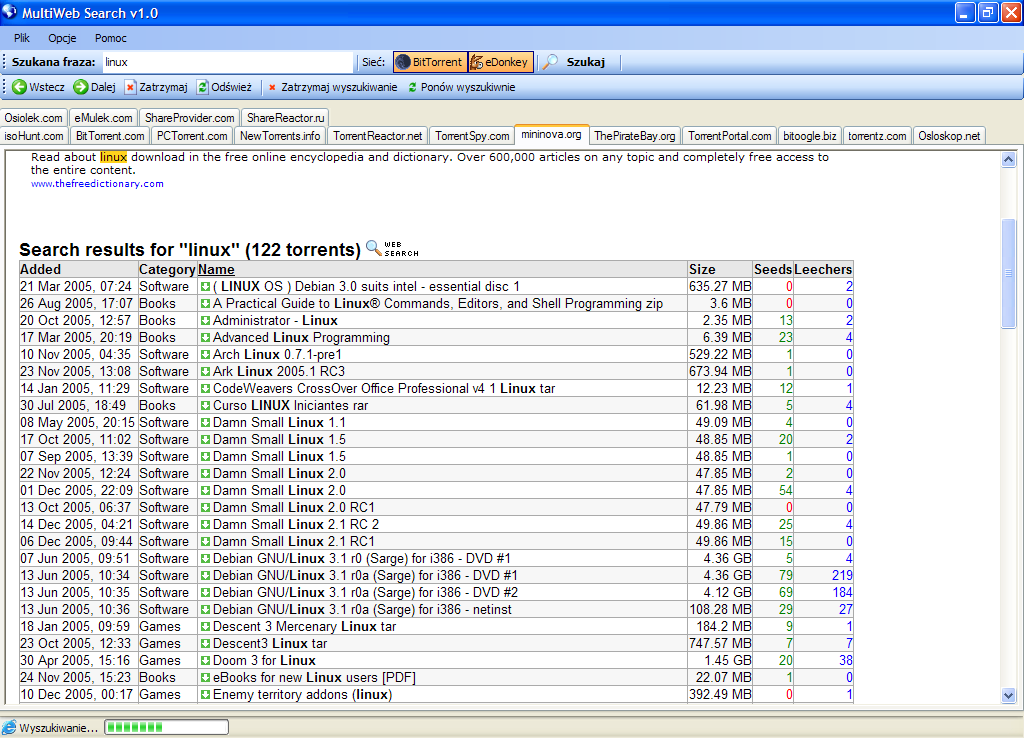Click the Wyszukiwanie status bar text
1024x738 pixels.
[x=59, y=728]
